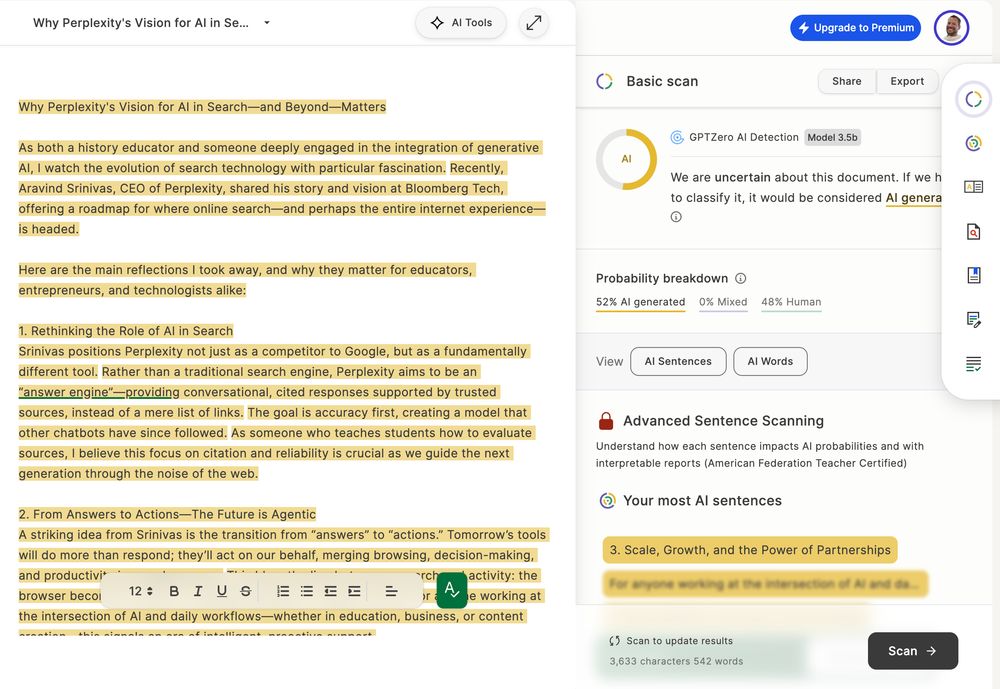Decrease paragraph indent
This screenshot has height=689, width=1000.
330,591
